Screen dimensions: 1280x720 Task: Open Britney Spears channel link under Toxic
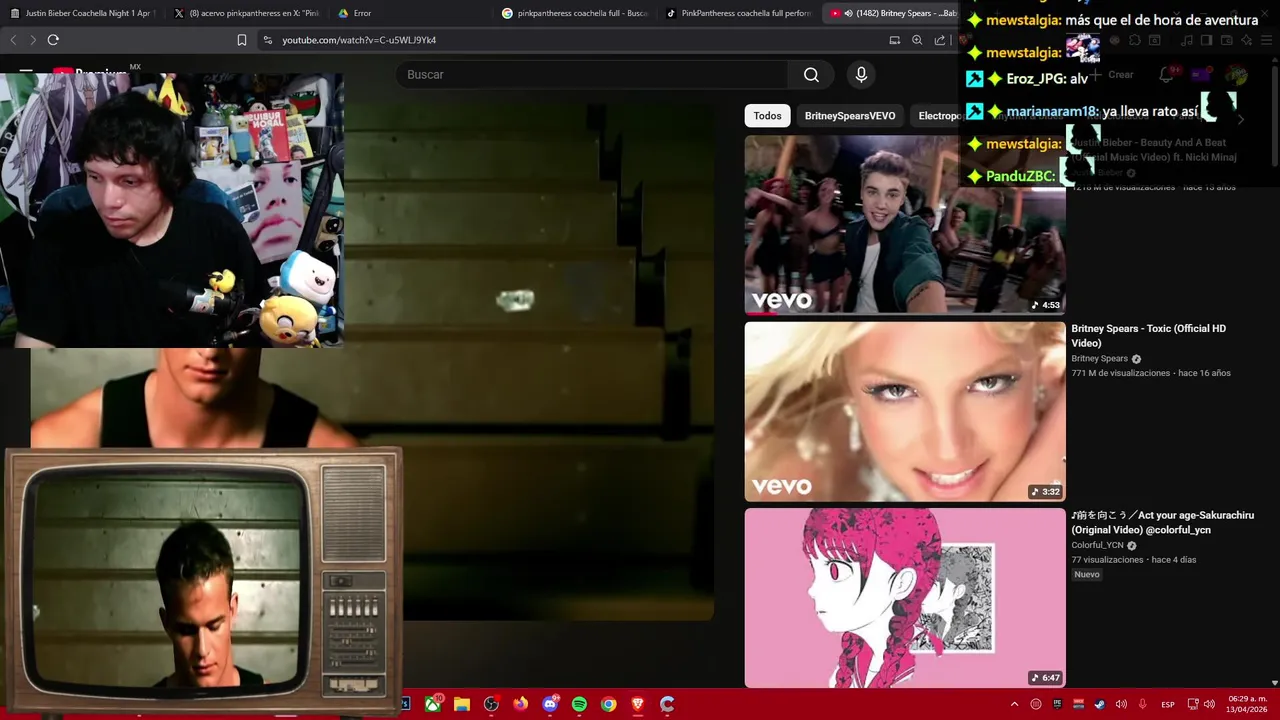point(1099,359)
